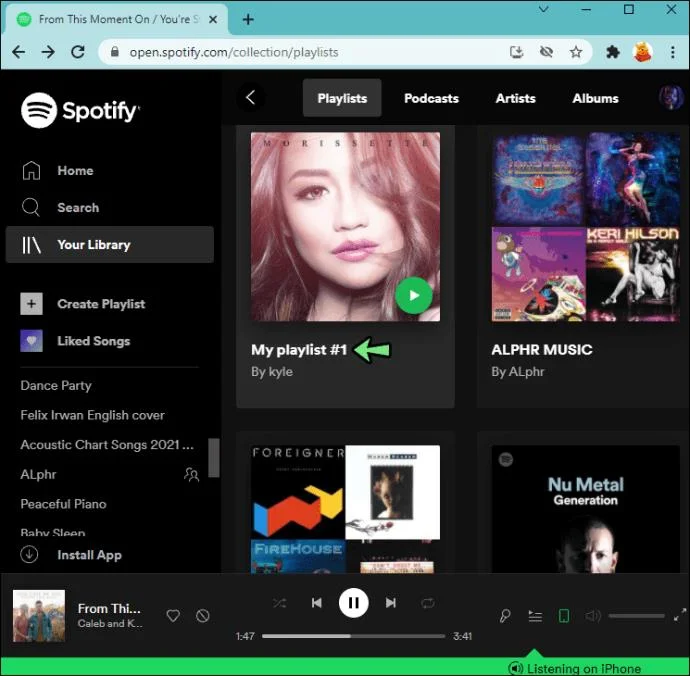This screenshot has width=690, height=676.
Task: Bookmark this page with the star
Action: (576, 52)
